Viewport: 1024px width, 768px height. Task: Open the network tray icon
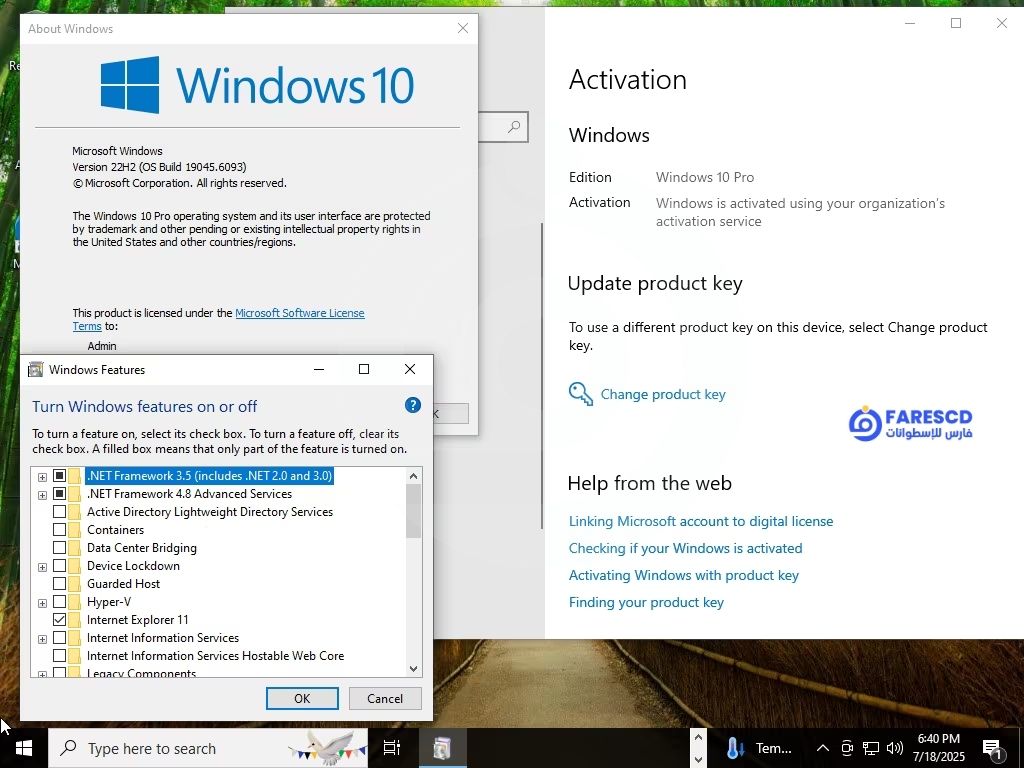[x=871, y=748]
